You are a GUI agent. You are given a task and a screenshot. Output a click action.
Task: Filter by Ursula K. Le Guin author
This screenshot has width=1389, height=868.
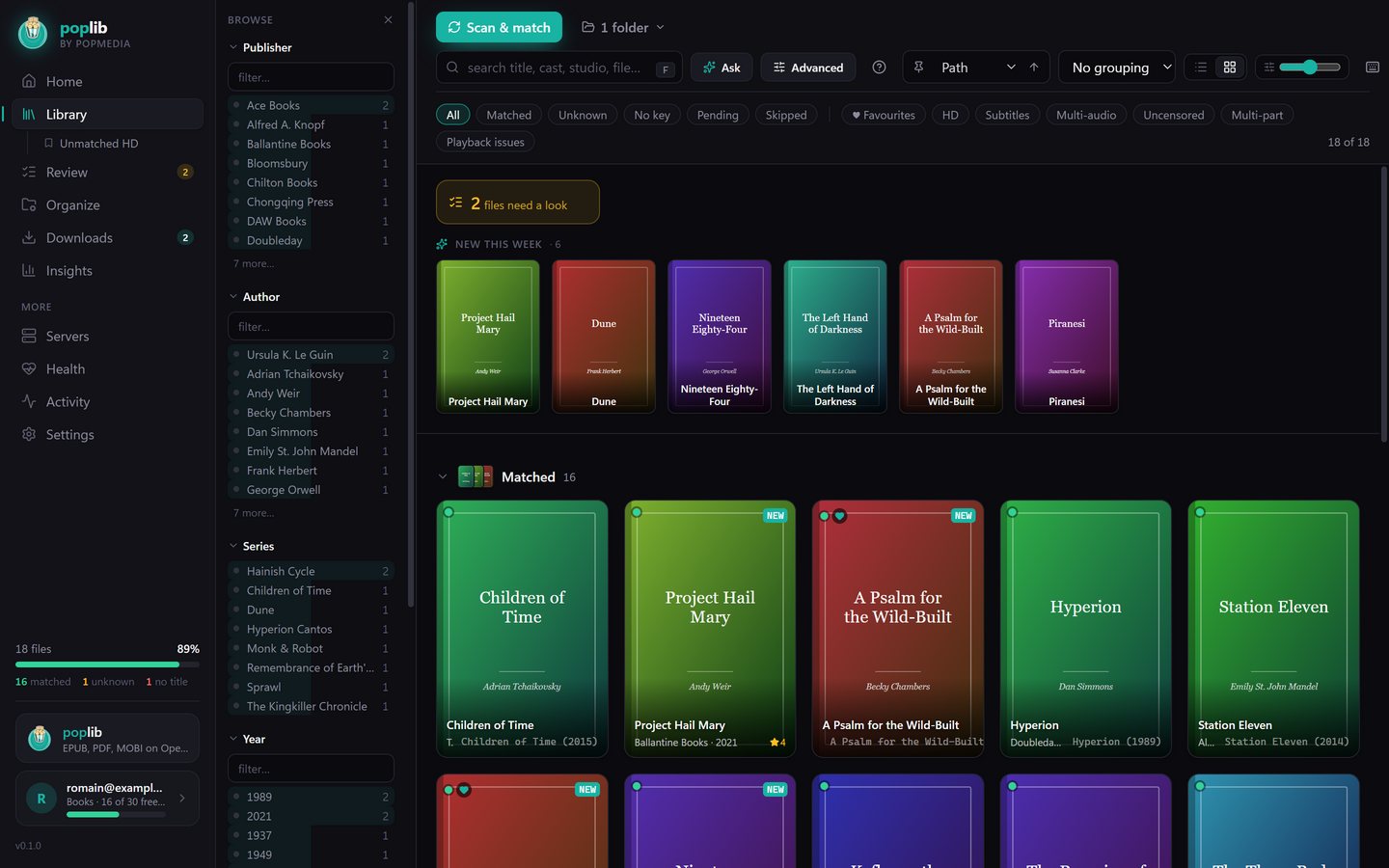coord(311,355)
